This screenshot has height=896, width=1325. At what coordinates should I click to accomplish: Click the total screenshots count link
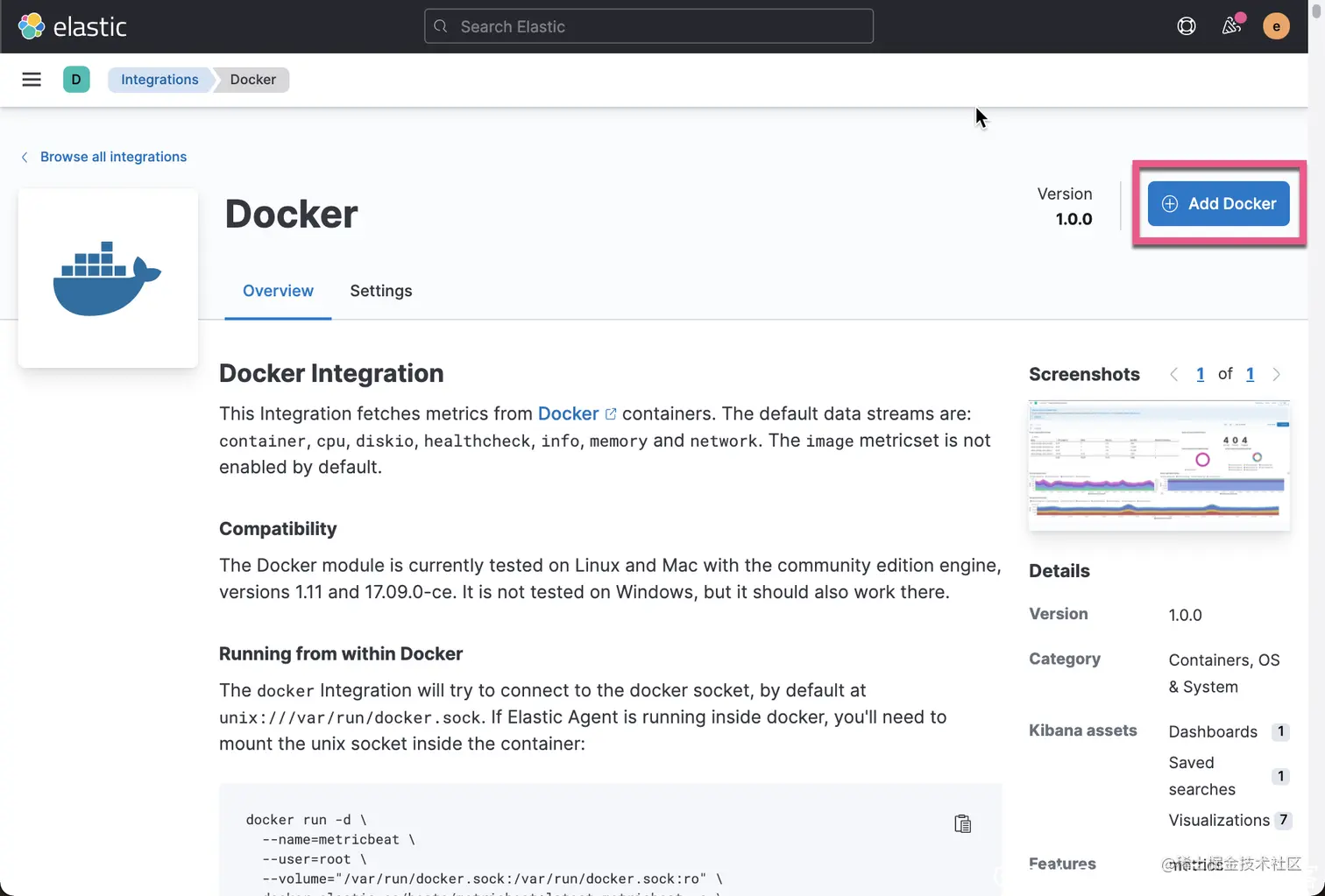click(1251, 374)
